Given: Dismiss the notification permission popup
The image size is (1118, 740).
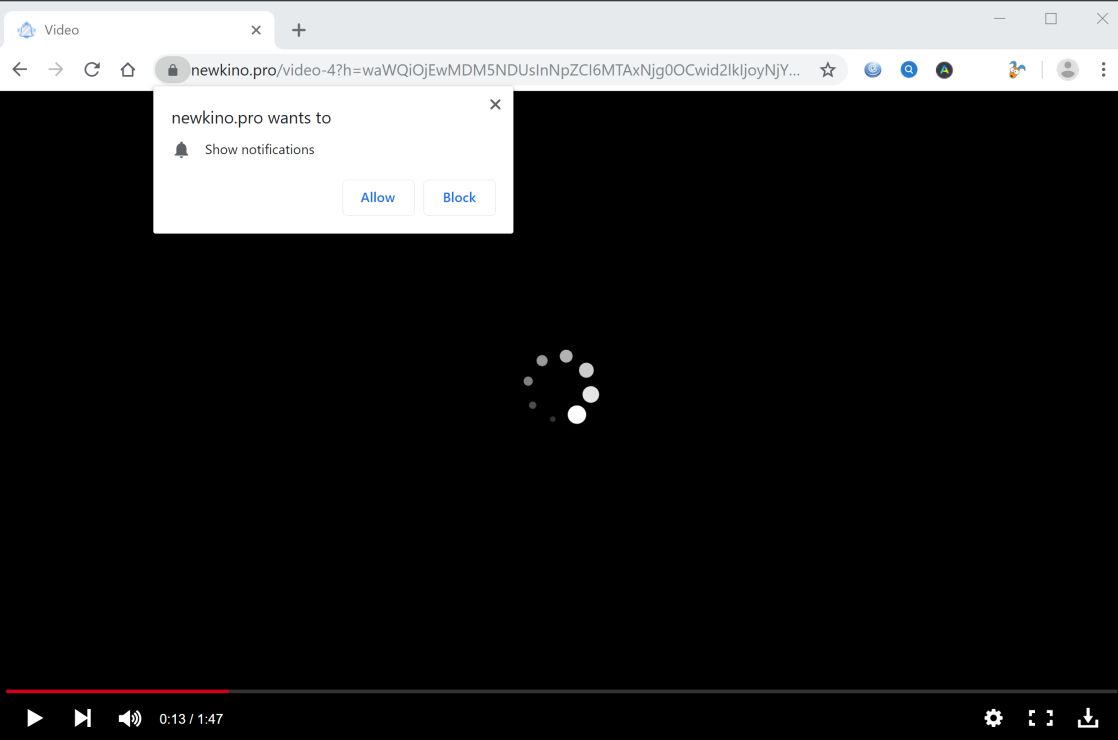Looking at the screenshot, I should point(496,105).
